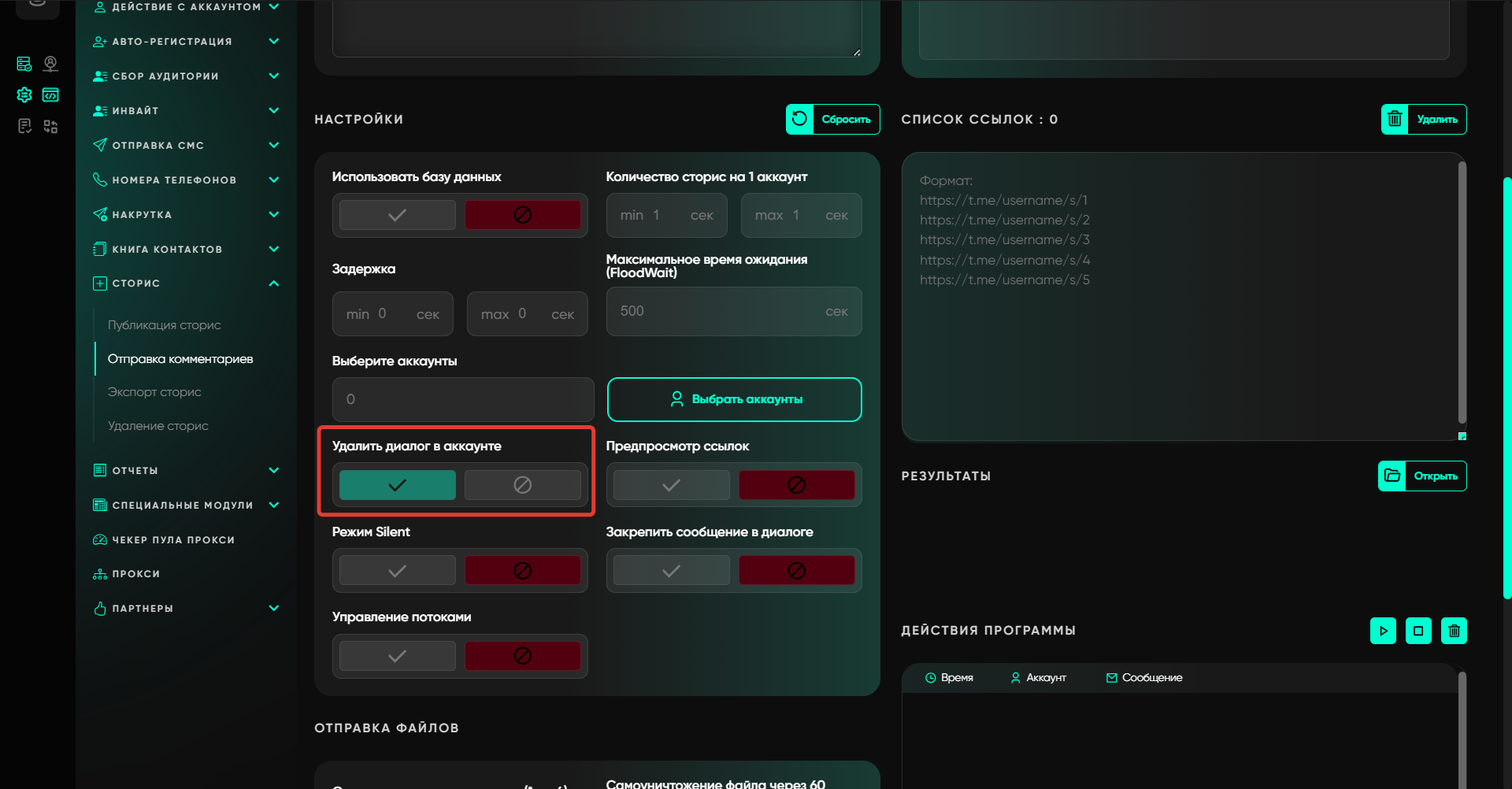1512x789 pixels.
Task: Click the code window icon in left rail
Action: 50,95
